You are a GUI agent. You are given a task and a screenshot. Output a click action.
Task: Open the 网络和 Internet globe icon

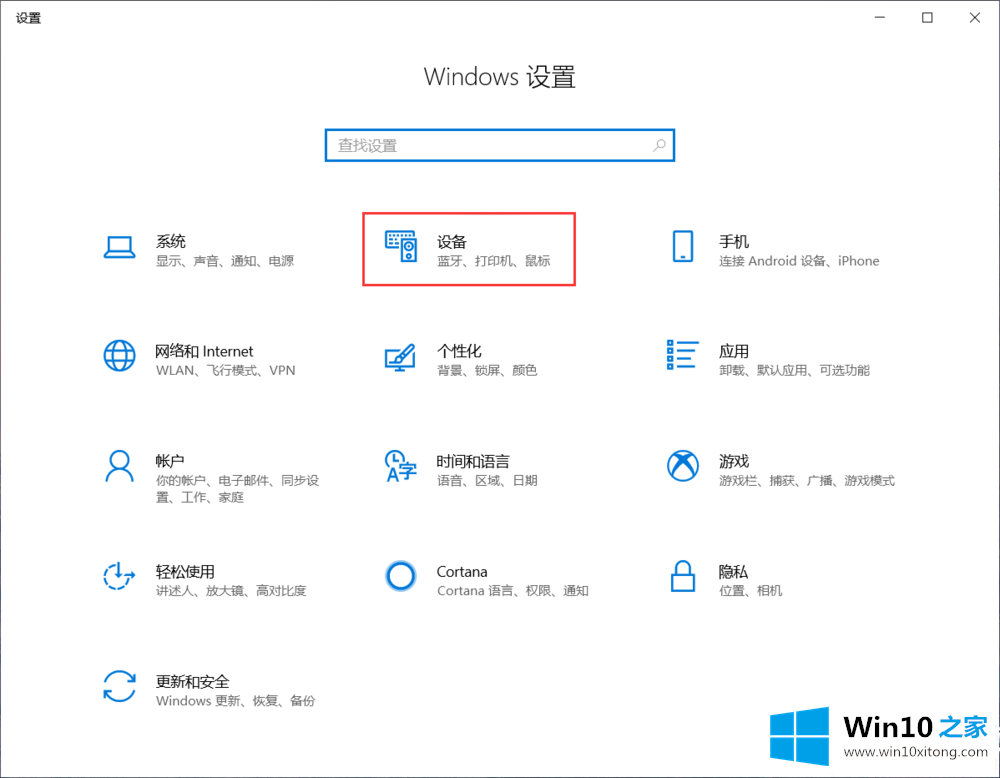119,356
